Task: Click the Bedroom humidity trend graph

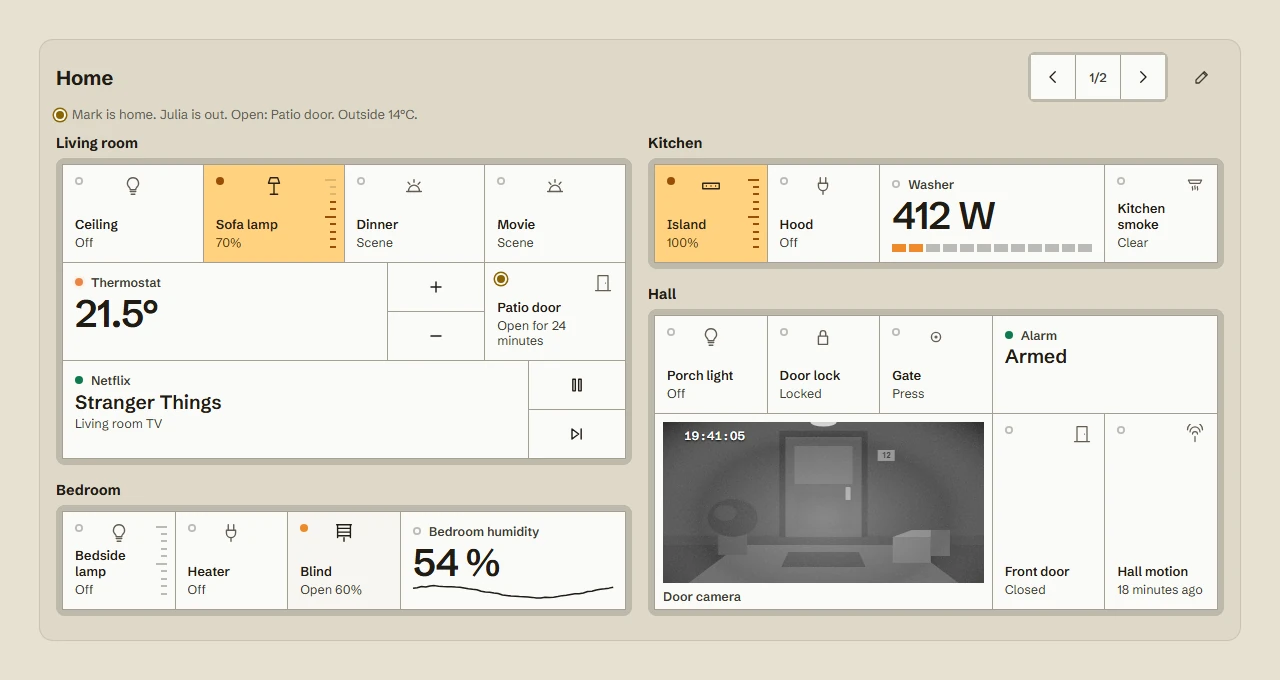Action: click(x=513, y=592)
